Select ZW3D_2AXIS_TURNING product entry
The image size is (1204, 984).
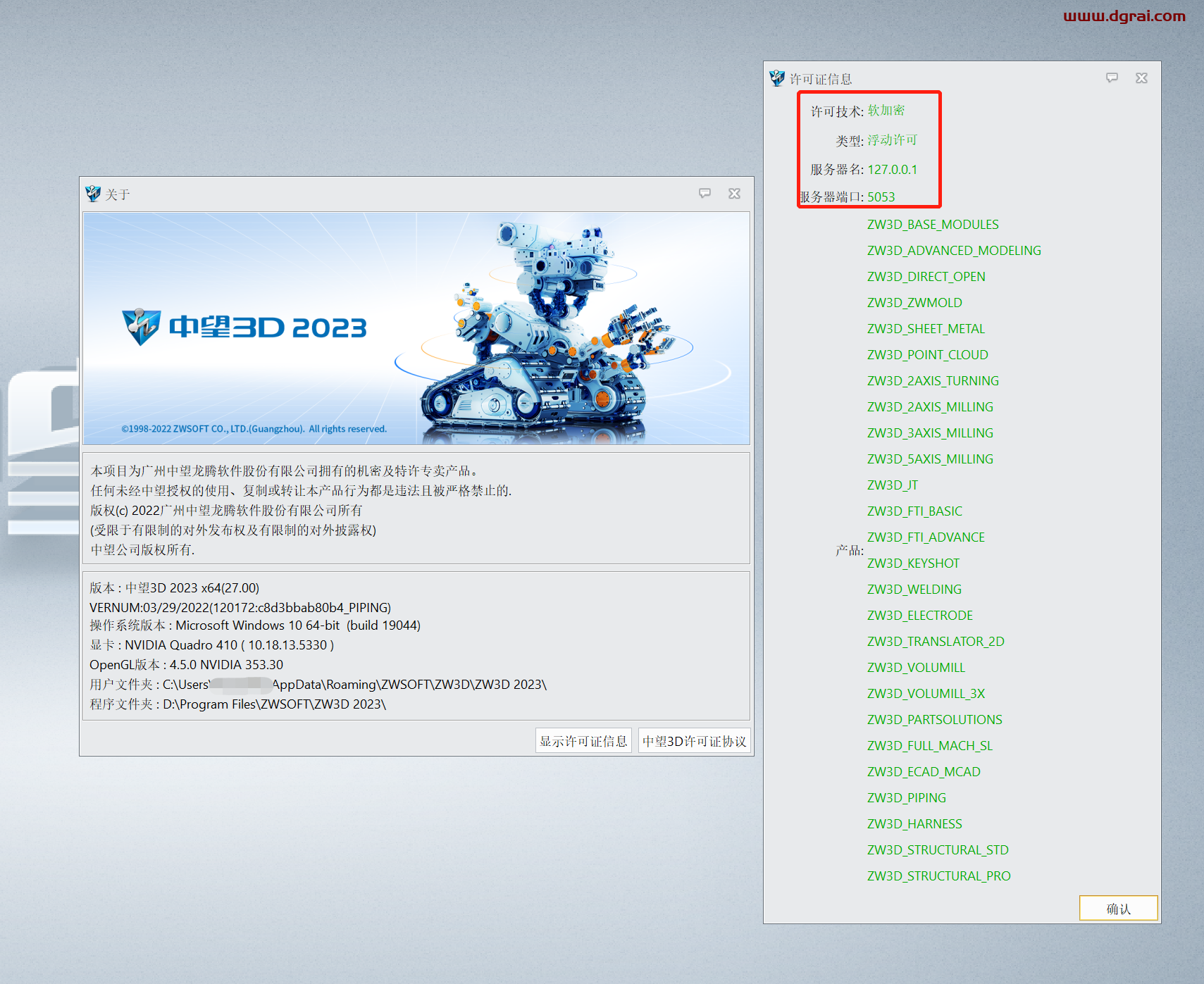(x=933, y=381)
